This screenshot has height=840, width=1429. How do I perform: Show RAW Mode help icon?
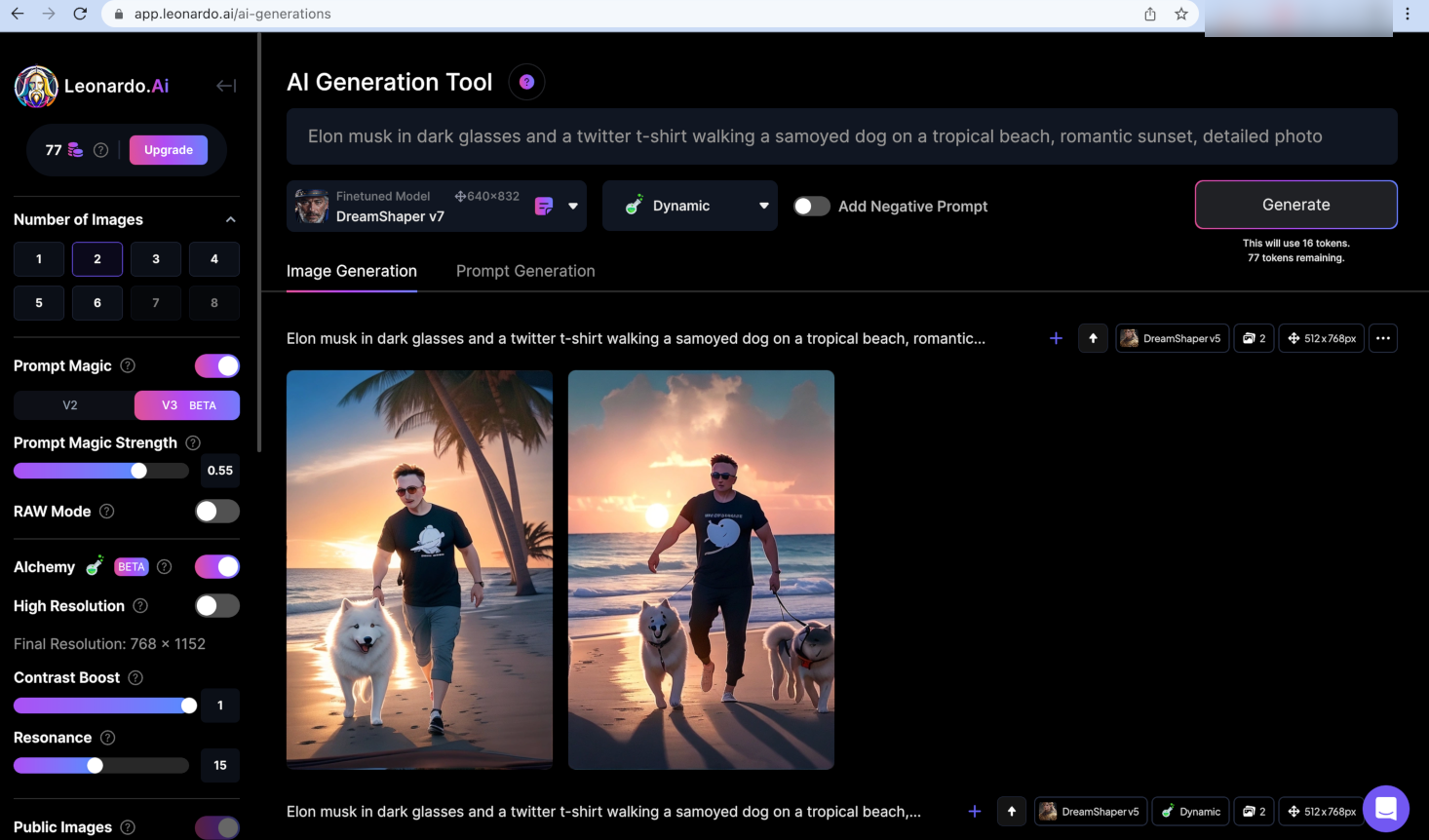[x=107, y=511]
